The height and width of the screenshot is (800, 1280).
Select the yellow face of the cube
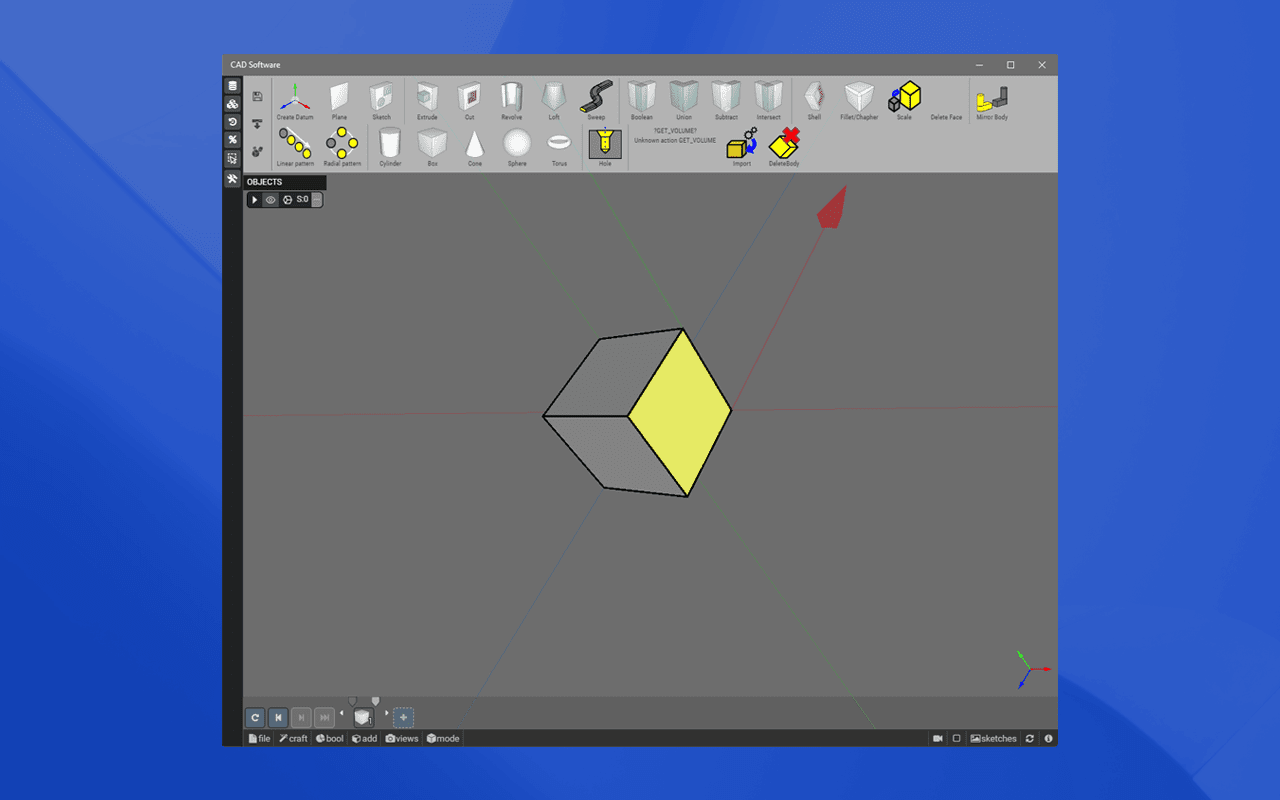coord(679,413)
